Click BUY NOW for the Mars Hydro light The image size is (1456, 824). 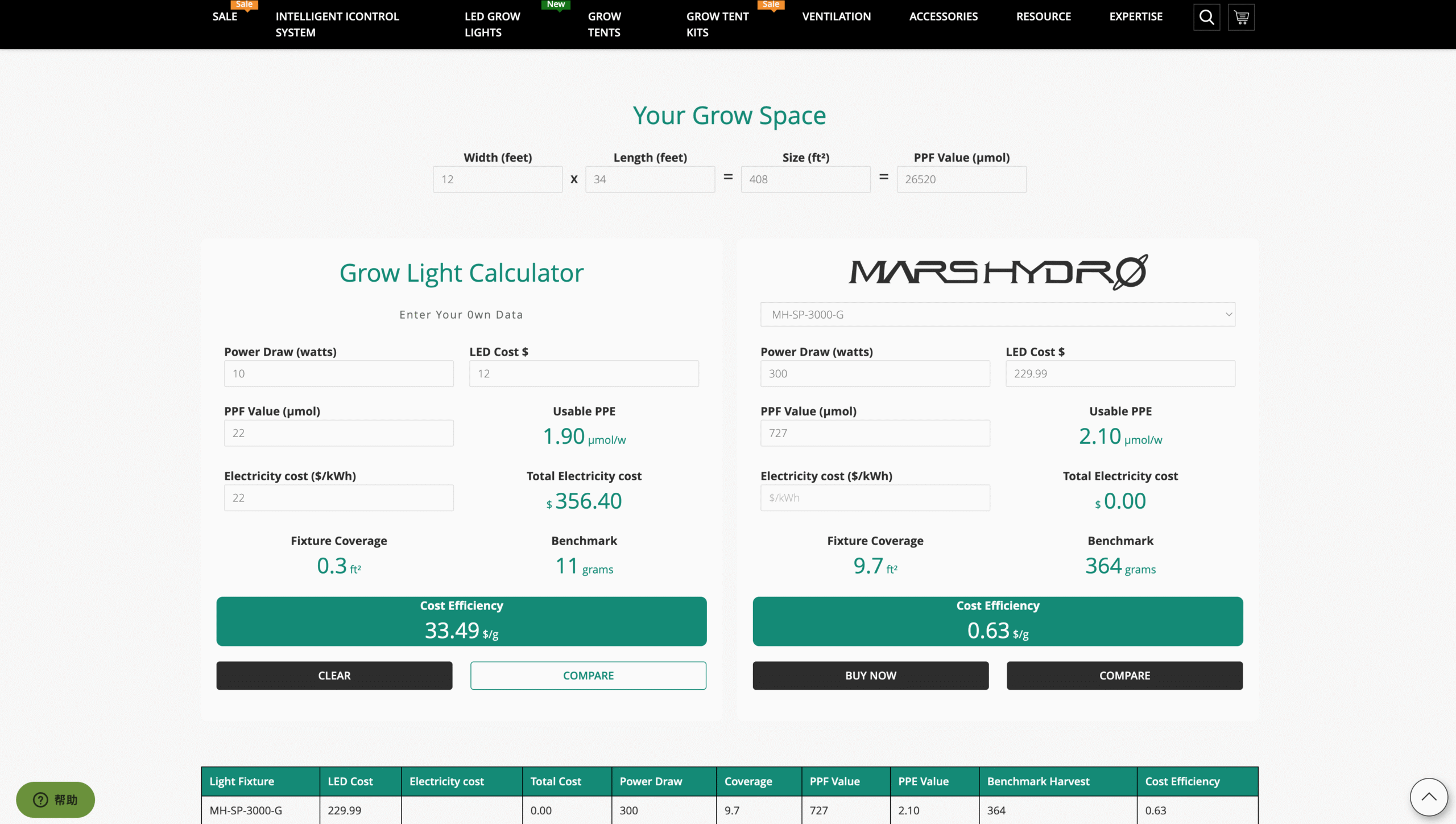point(870,675)
